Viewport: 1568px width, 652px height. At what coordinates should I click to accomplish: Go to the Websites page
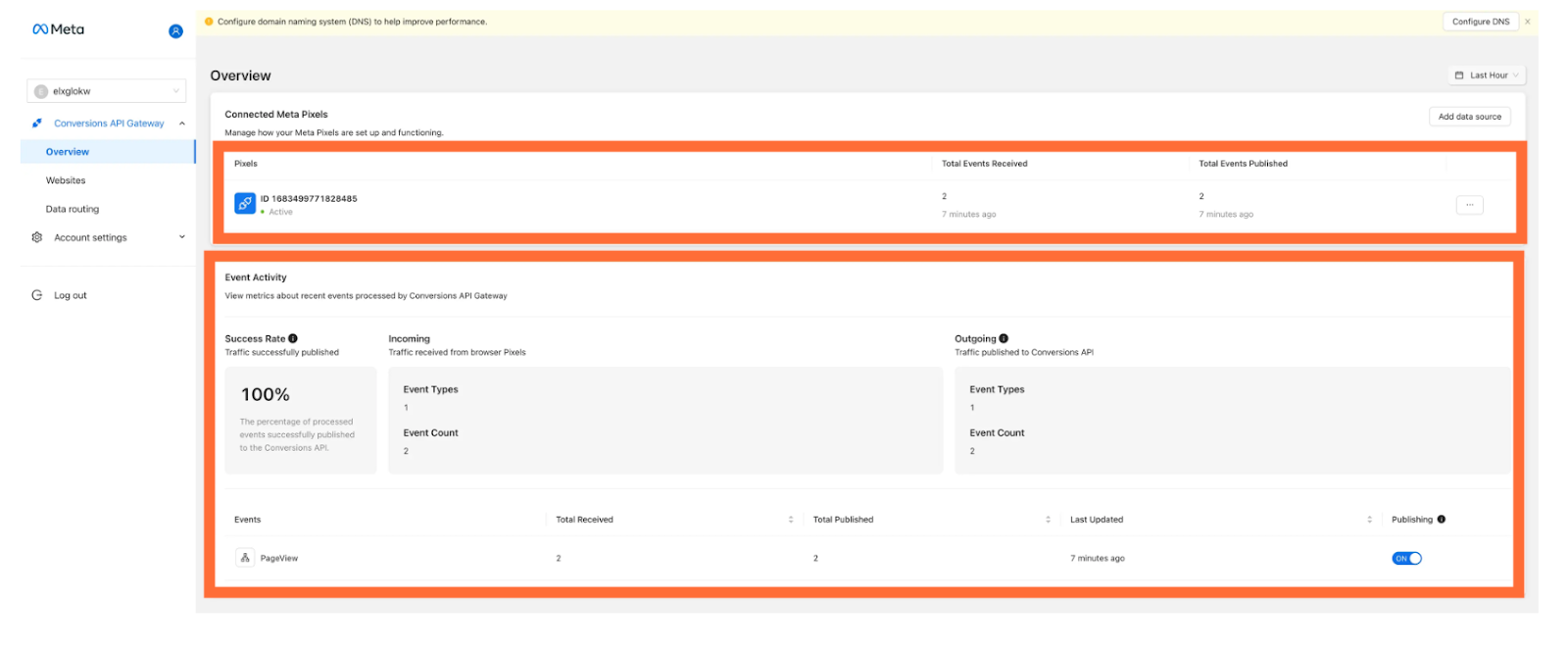(66, 180)
